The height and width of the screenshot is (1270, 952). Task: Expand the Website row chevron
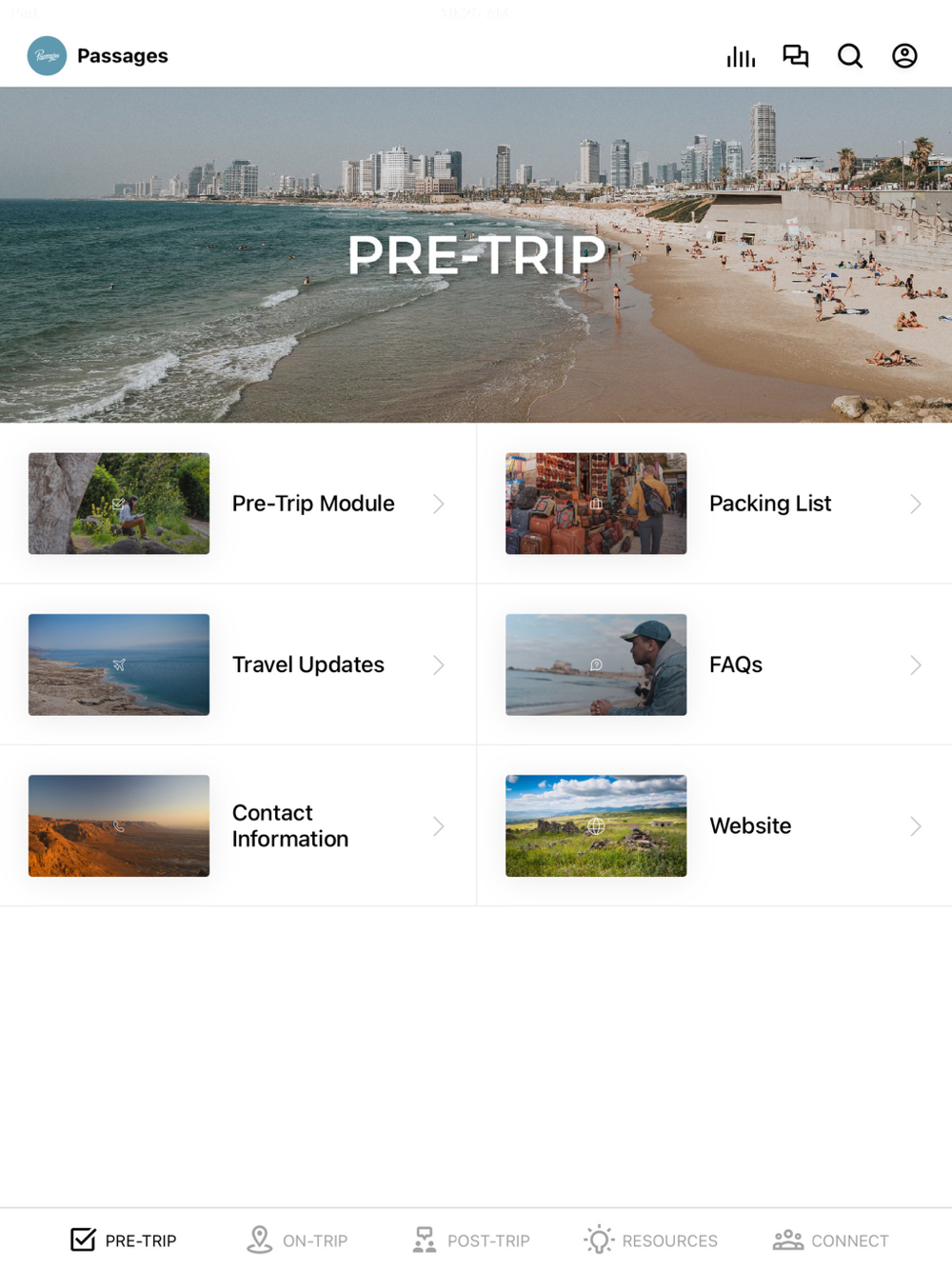[916, 825]
